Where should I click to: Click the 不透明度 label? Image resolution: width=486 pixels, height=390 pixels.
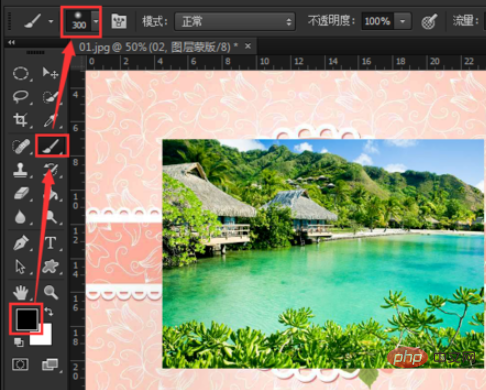(331, 21)
